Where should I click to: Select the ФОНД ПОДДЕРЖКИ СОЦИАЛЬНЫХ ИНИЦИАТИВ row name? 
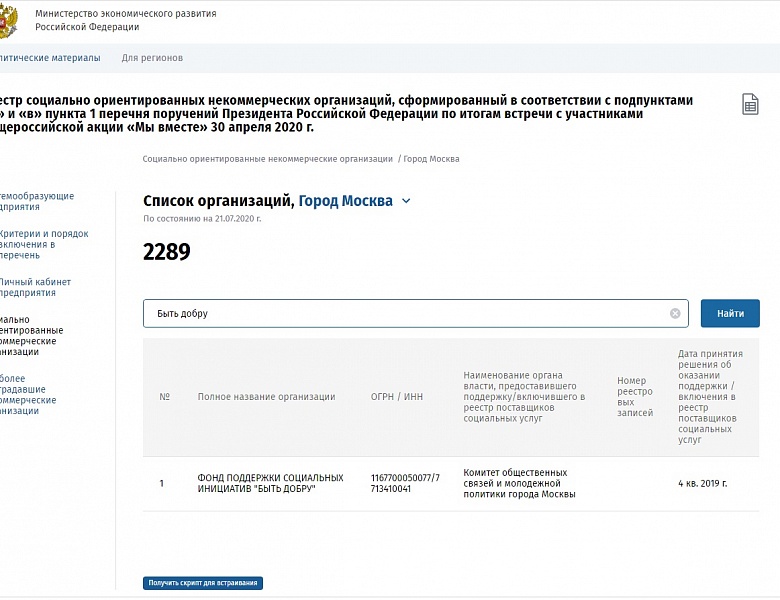click(x=270, y=483)
